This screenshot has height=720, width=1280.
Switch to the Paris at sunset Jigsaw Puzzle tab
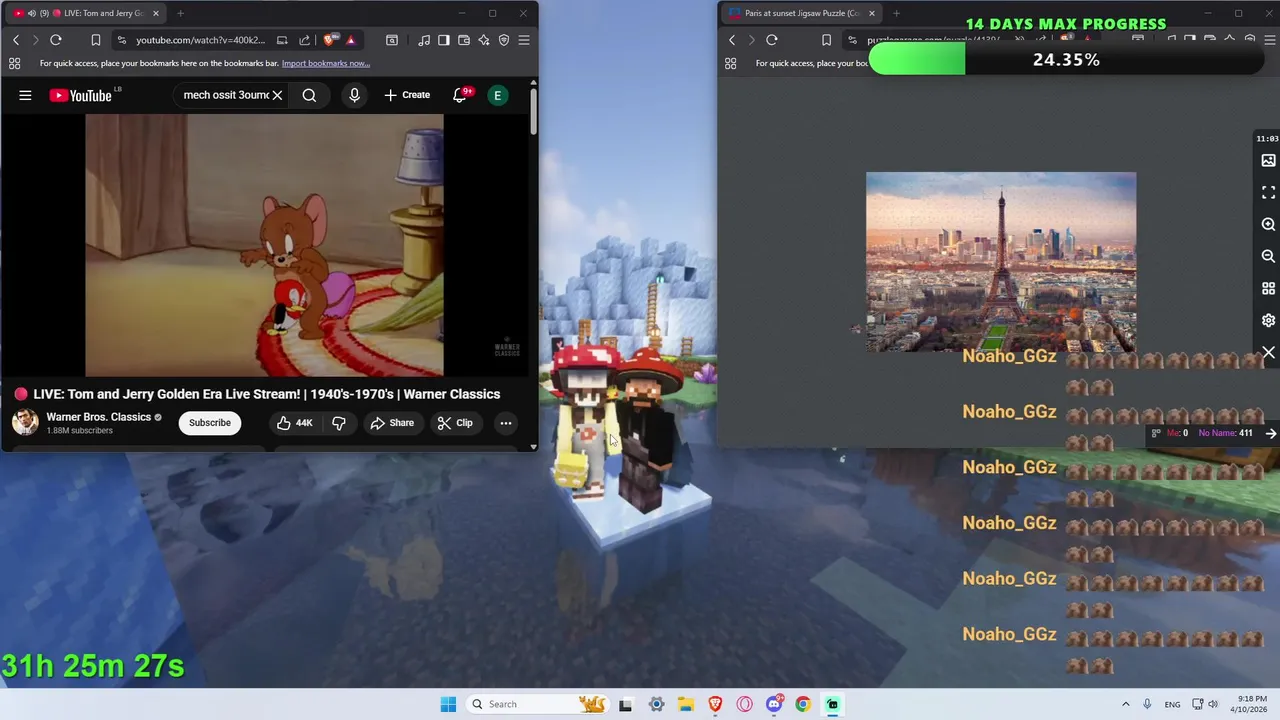tap(800, 13)
